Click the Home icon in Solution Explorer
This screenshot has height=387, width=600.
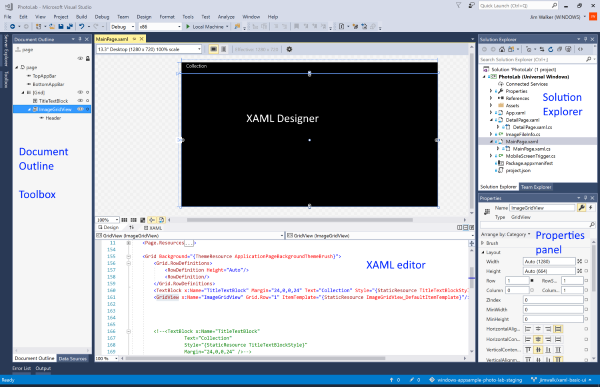tap(502, 49)
